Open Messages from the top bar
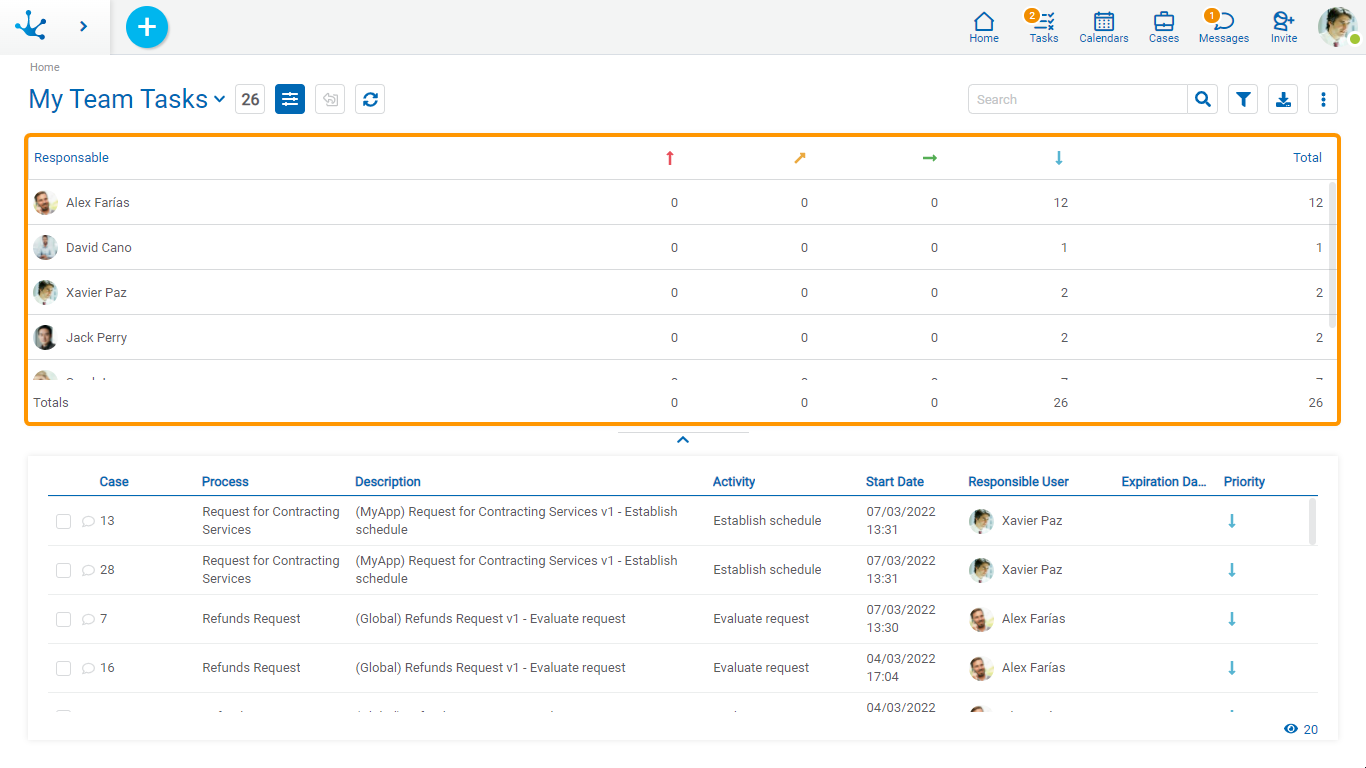This screenshot has width=1366, height=768. [1224, 27]
